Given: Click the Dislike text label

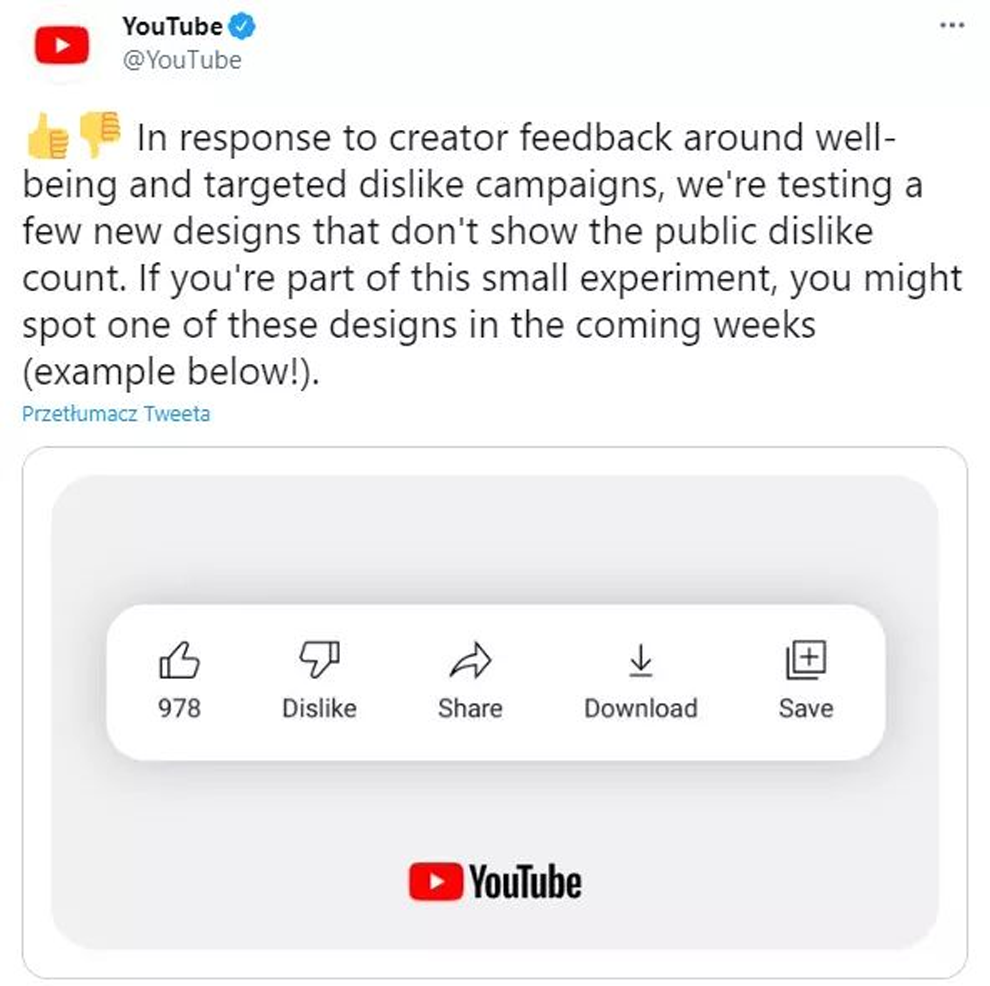Looking at the screenshot, I should pos(319,708).
